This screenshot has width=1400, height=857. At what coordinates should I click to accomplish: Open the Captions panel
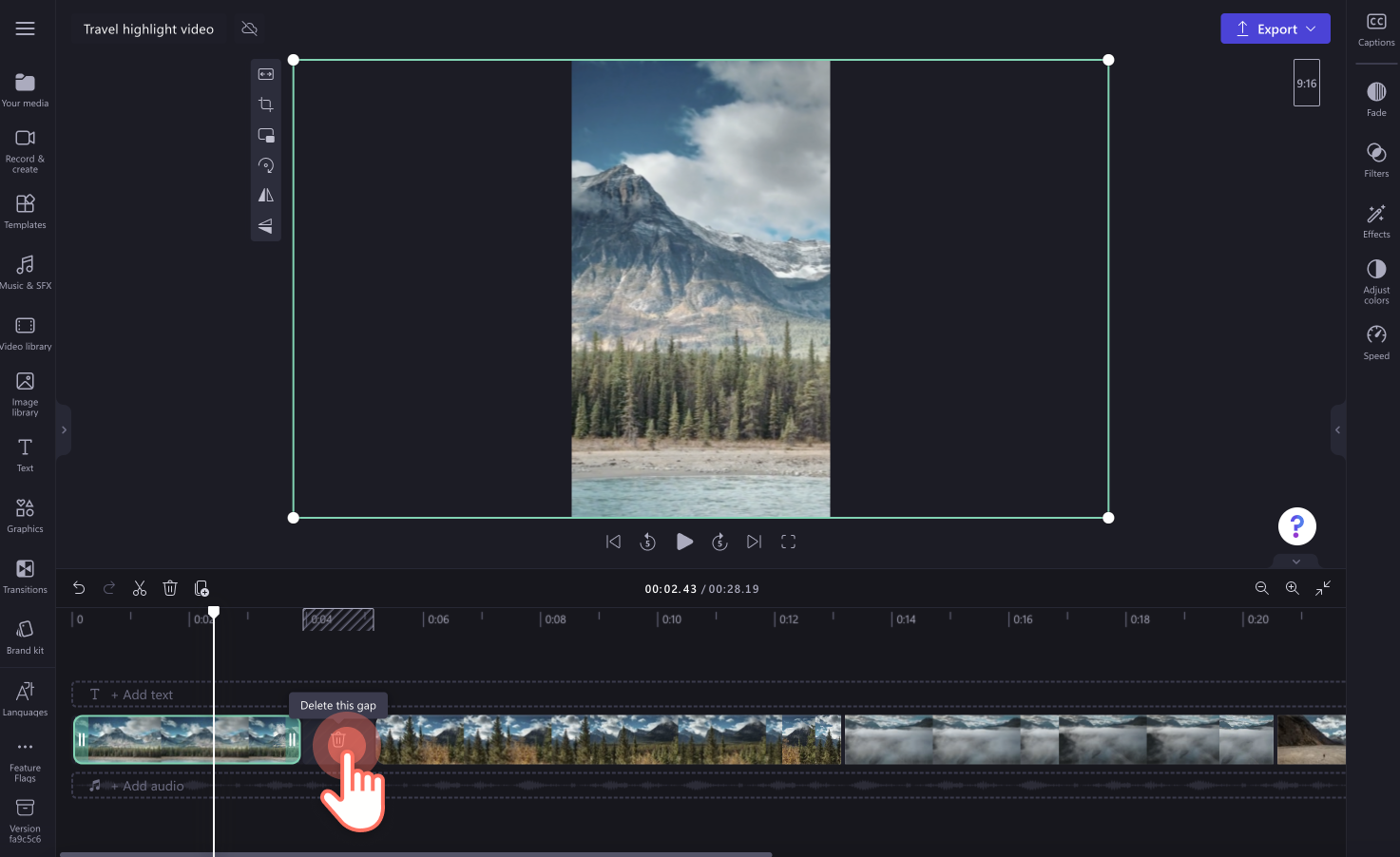click(x=1376, y=29)
